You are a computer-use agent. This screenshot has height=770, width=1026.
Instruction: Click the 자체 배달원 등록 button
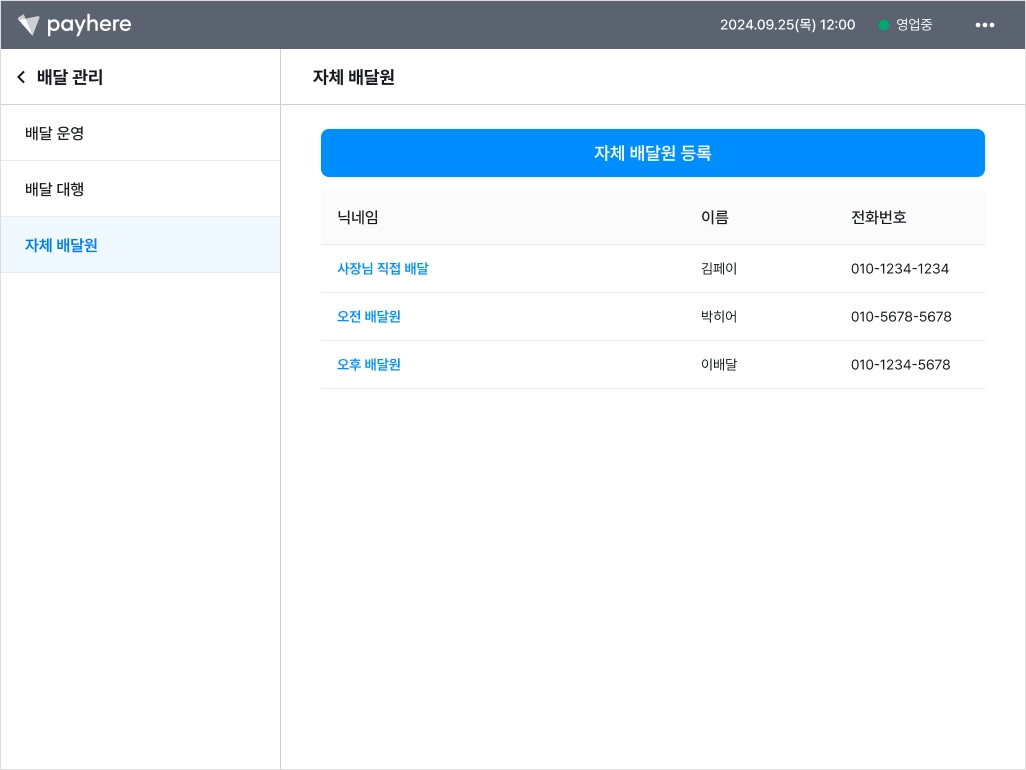coord(652,153)
